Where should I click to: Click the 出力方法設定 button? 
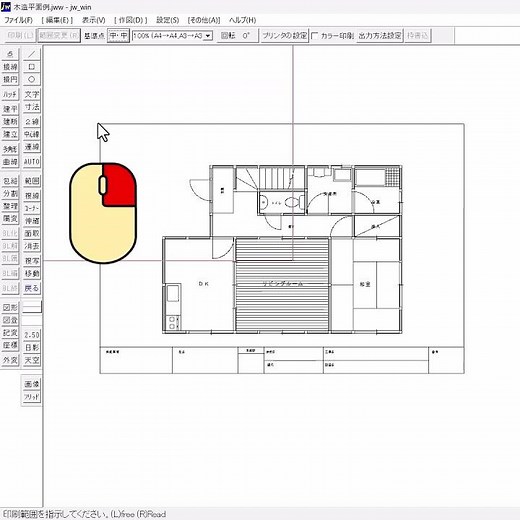coord(380,36)
